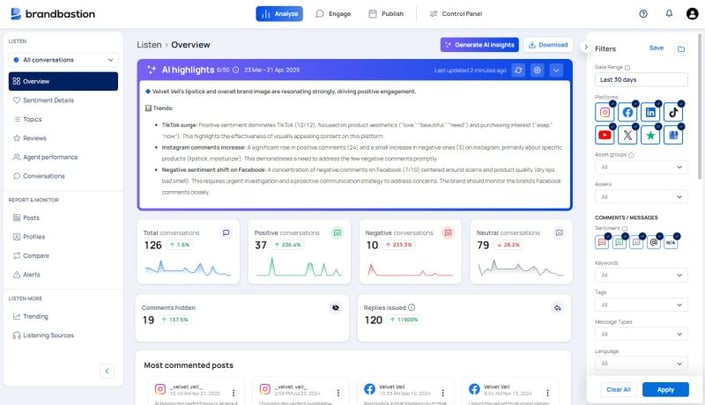This screenshot has width=705, height=405.
Task: Expand the Tags dropdown
Action: coord(641,305)
